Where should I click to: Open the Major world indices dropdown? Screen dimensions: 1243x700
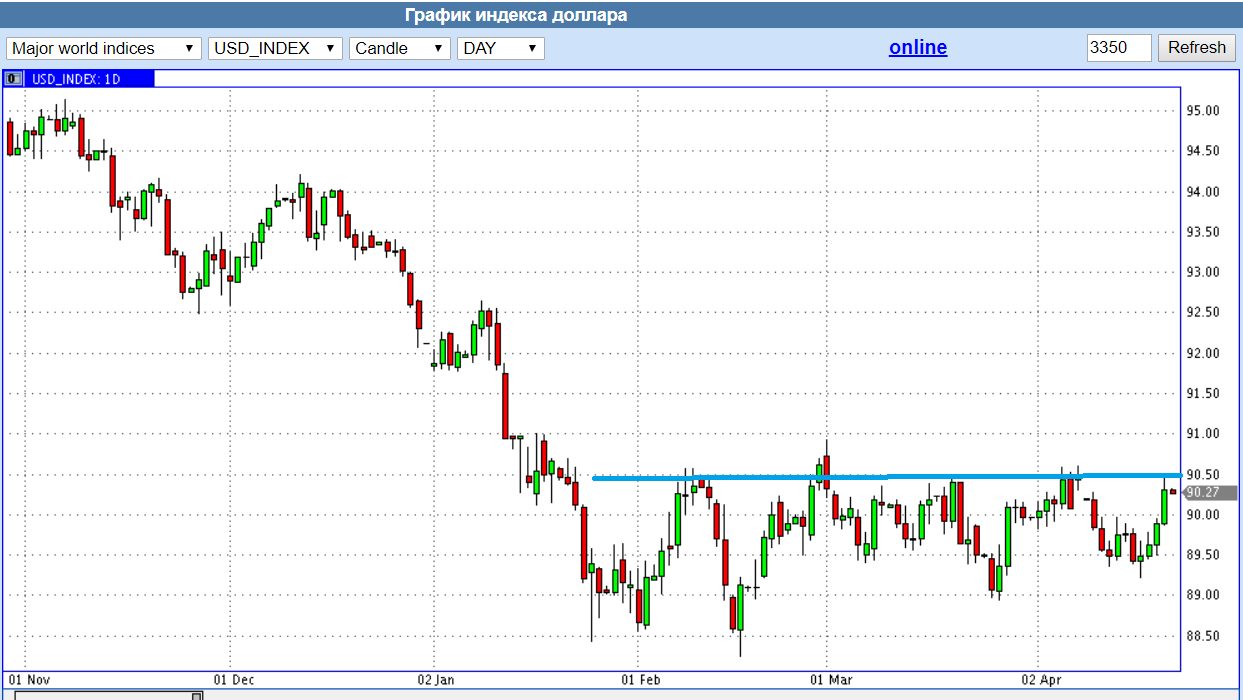click(103, 48)
